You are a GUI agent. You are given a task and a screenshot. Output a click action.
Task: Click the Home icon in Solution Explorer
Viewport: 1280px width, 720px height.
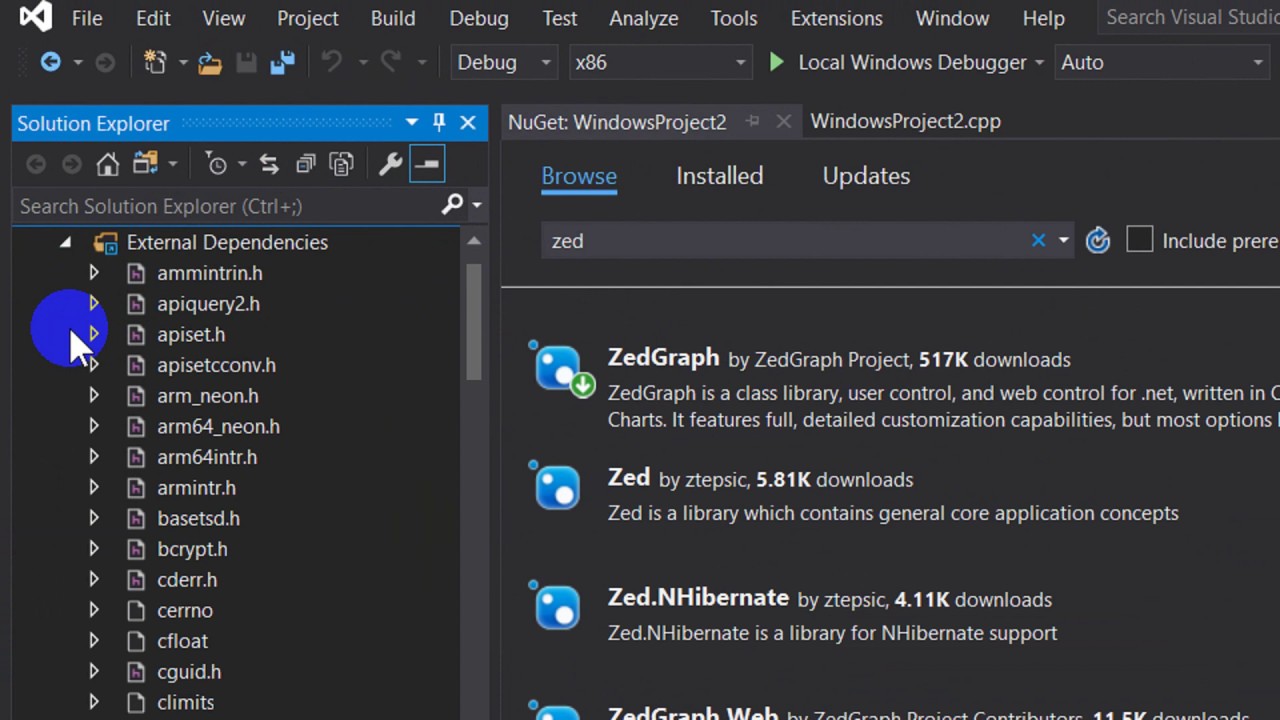pyautogui.click(x=108, y=164)
